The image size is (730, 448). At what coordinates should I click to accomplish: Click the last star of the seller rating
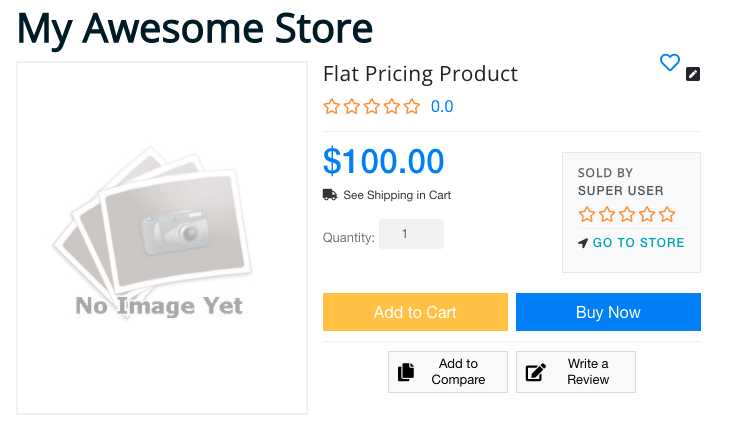coord(668,215)
